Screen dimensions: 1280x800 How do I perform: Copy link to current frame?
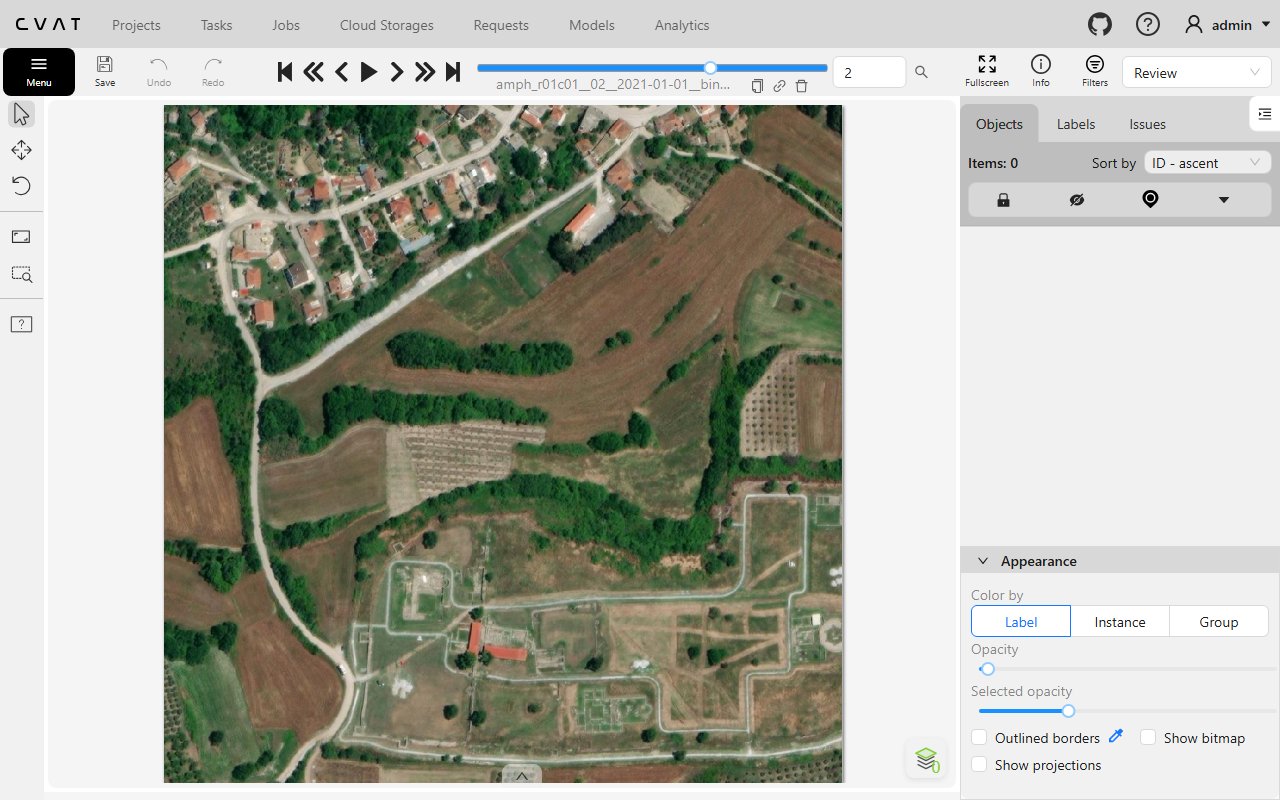(x=779, y=86)
